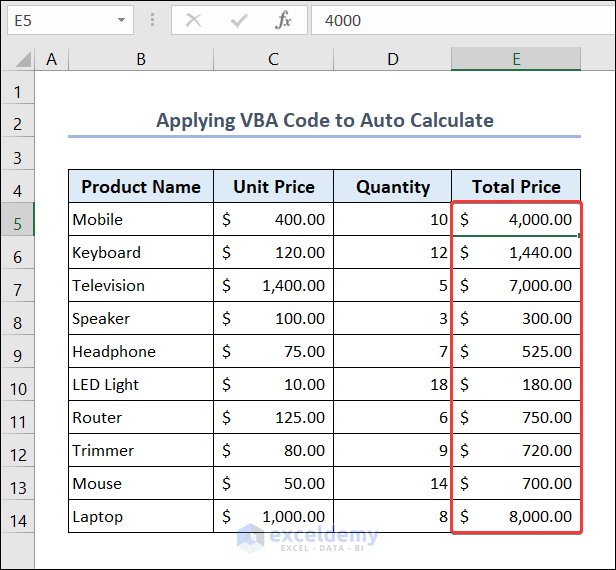Click the title 'Applying VBA Code to Auto Calculate'

tap(325, 121)
